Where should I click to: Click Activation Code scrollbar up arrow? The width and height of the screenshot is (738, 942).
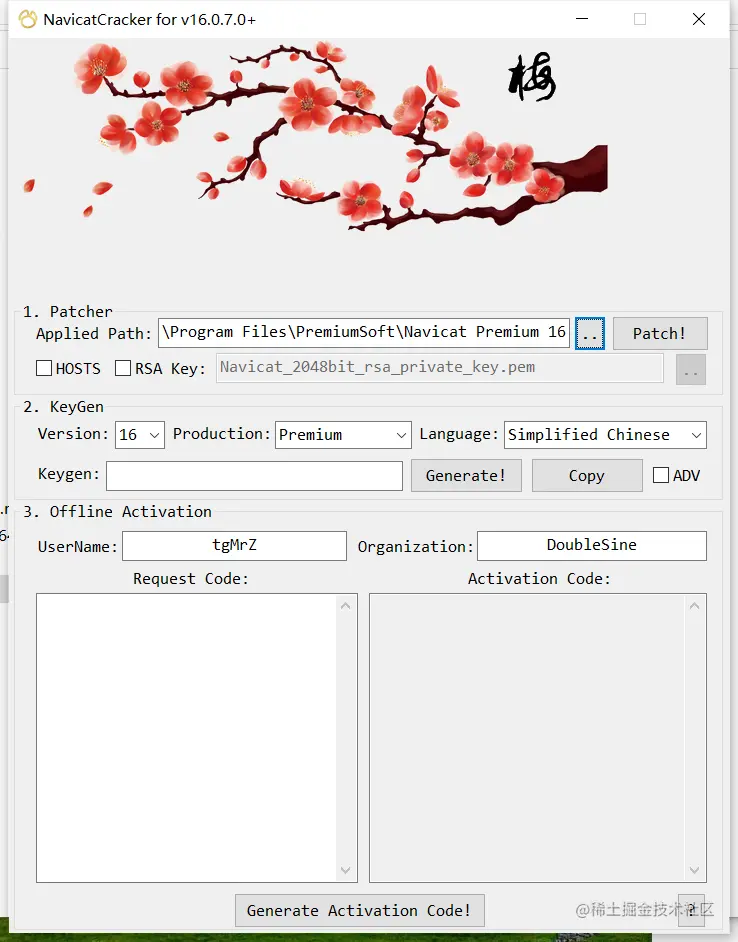point(695,606)
